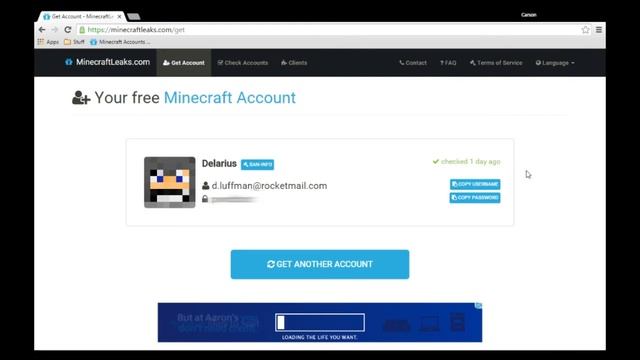Screen dimensions: 640x360
Task: Open the Stuff bookmarks folder
Action: coord(74,42)
